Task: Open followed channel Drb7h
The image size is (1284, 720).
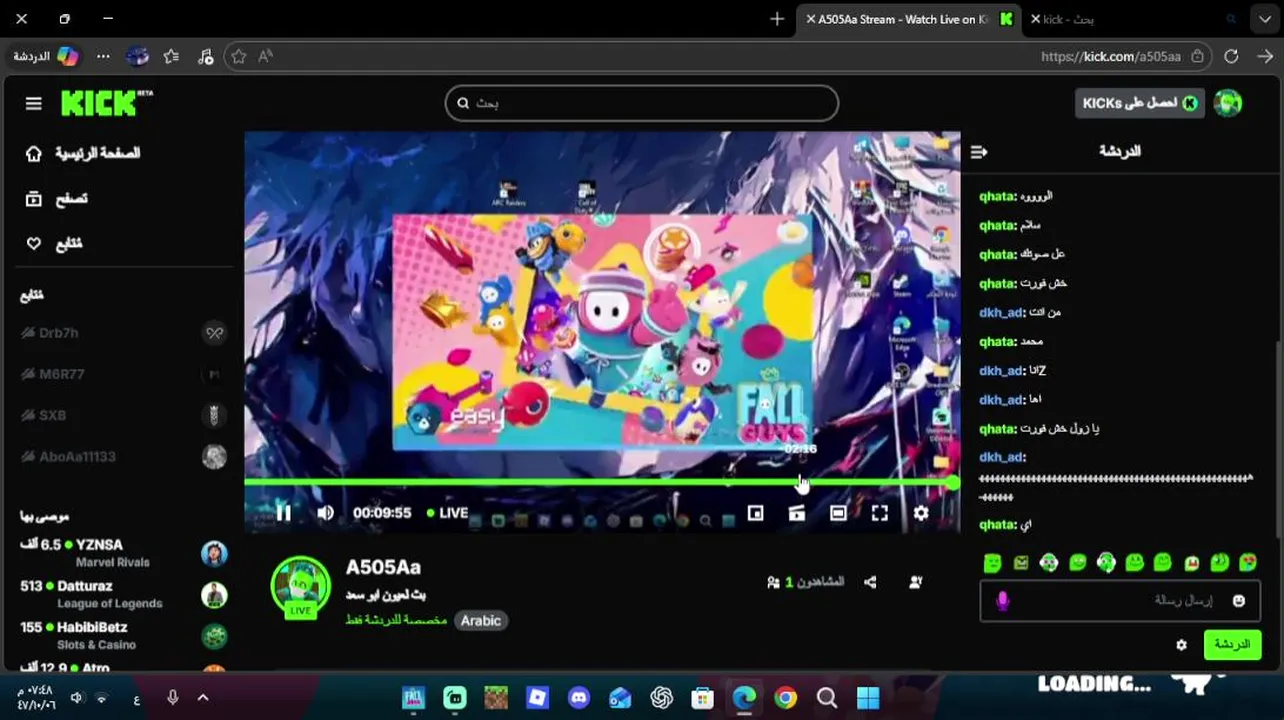Action: coord(123,333)
